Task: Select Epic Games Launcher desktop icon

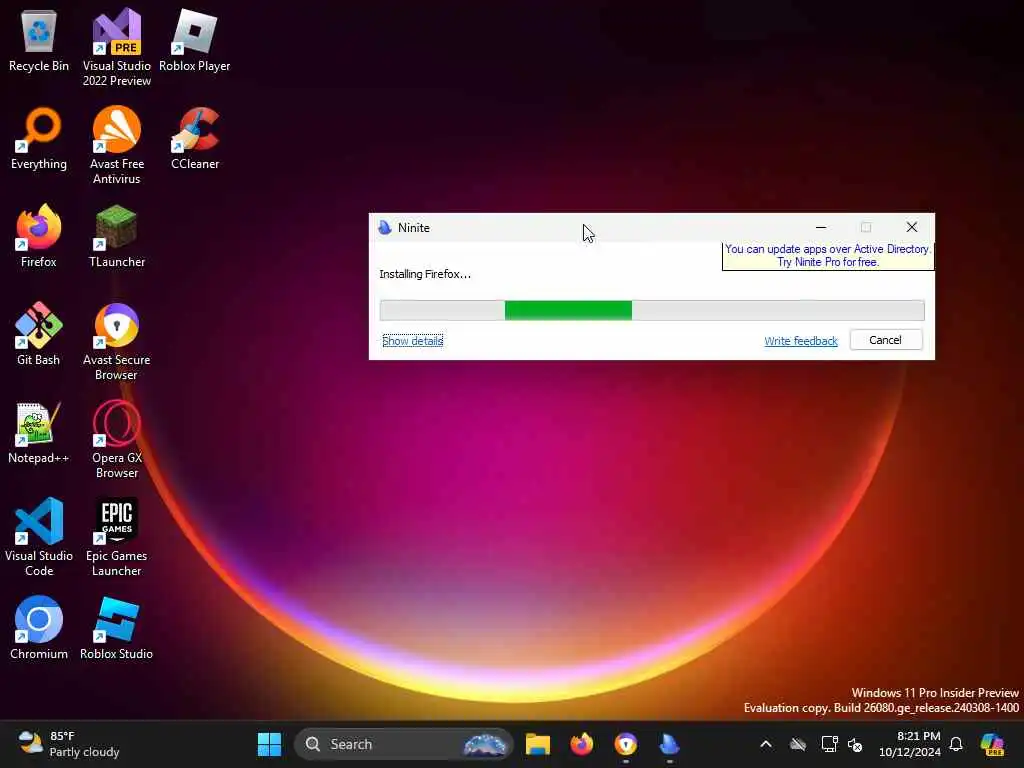Action: (116, 537)
